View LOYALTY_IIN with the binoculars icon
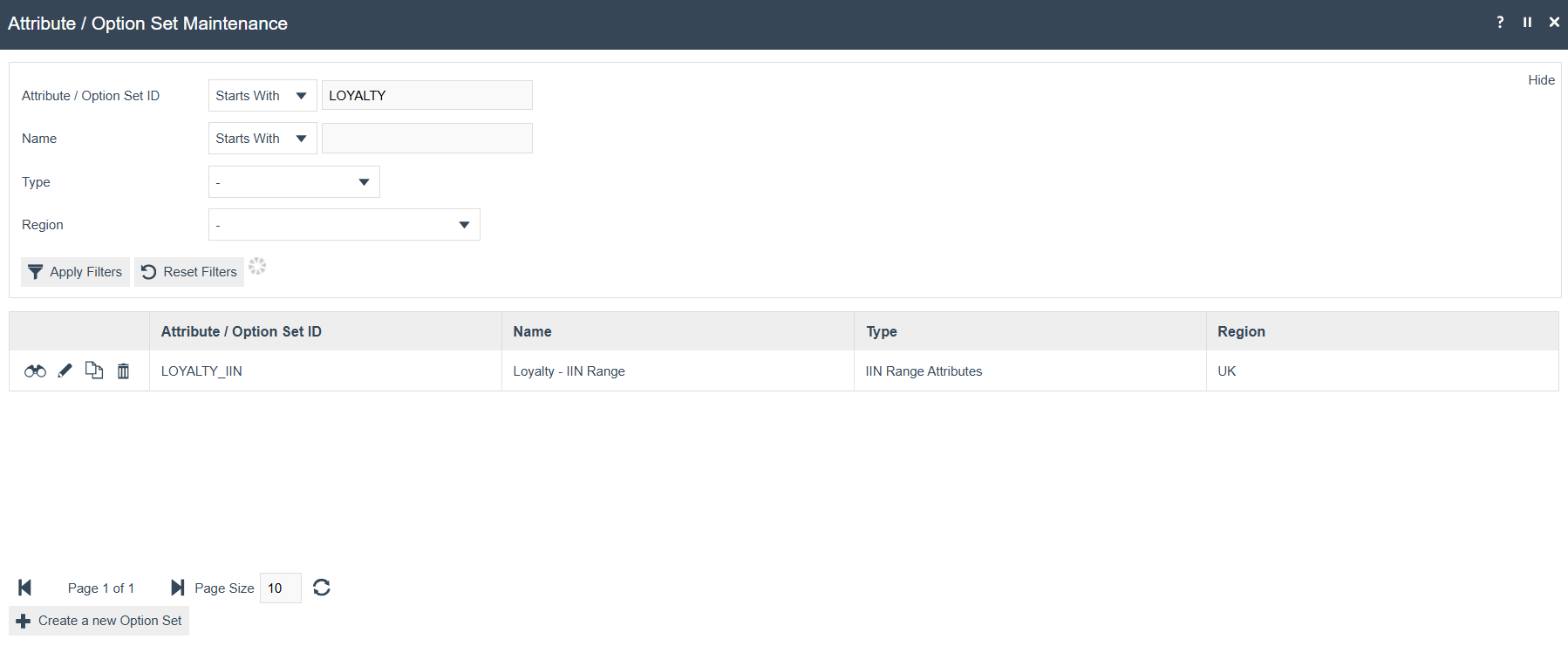 (x=35, y=371)
